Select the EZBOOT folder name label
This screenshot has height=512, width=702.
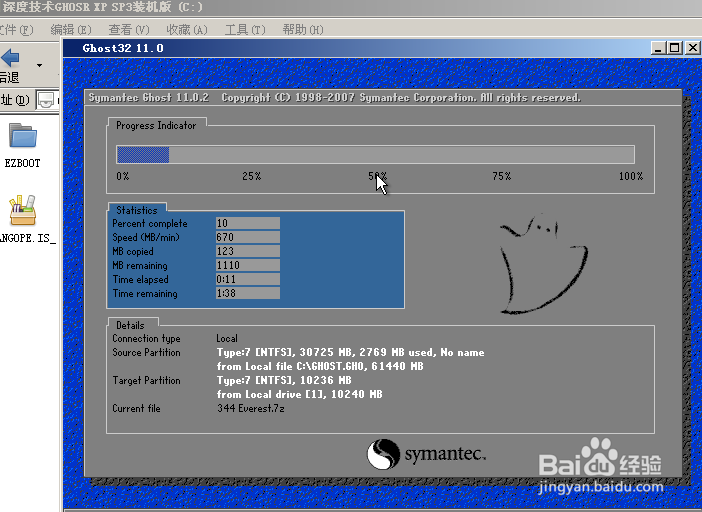tap(22, 163)
